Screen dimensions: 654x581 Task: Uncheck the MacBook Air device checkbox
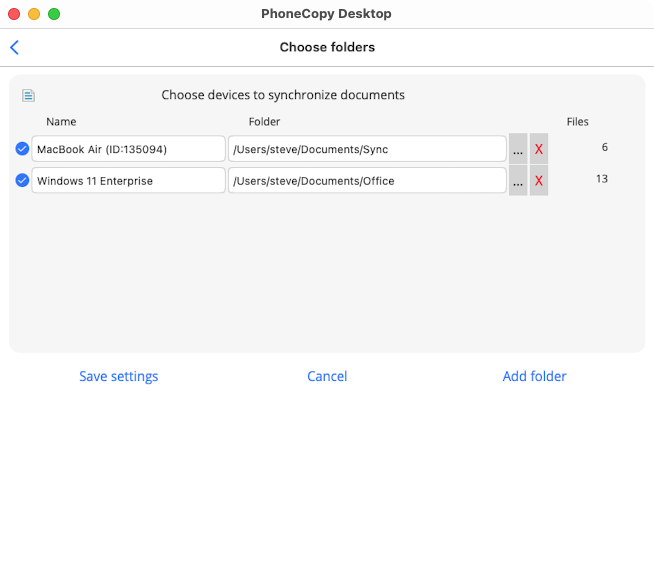[x=22, y=149]
